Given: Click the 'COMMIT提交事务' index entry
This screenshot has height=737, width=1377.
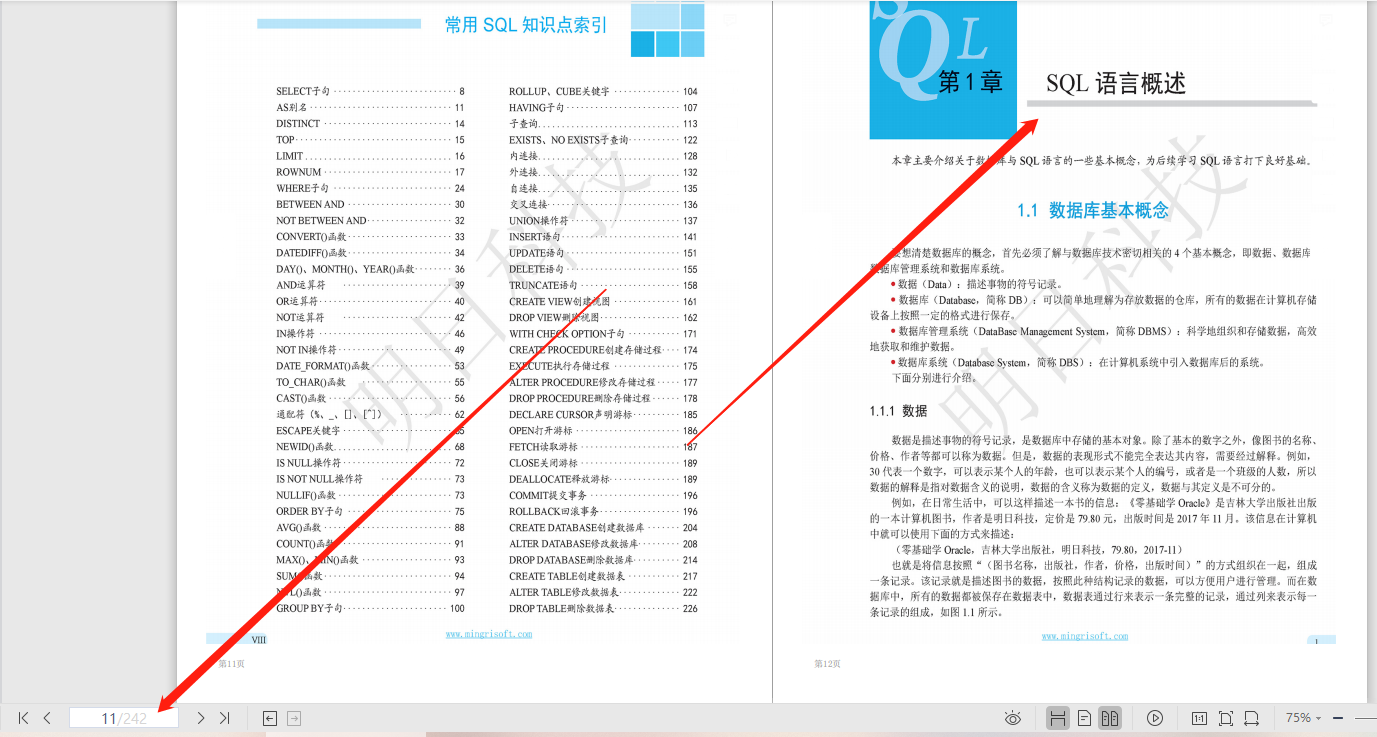Looking at the screenshot, I should click(603, 495).
